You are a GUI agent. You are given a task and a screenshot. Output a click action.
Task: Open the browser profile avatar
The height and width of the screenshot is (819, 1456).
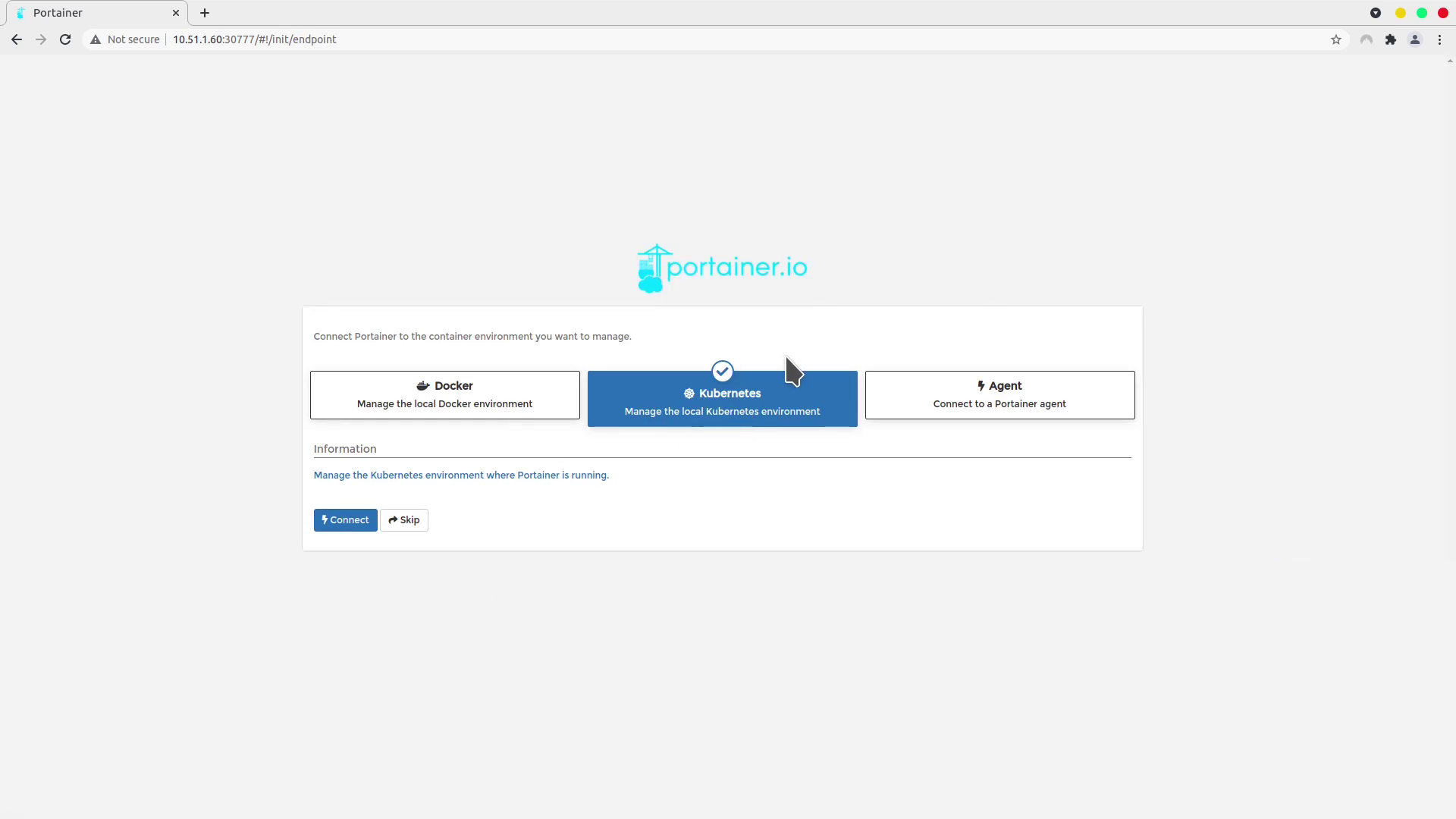[x=1415, y=39]
